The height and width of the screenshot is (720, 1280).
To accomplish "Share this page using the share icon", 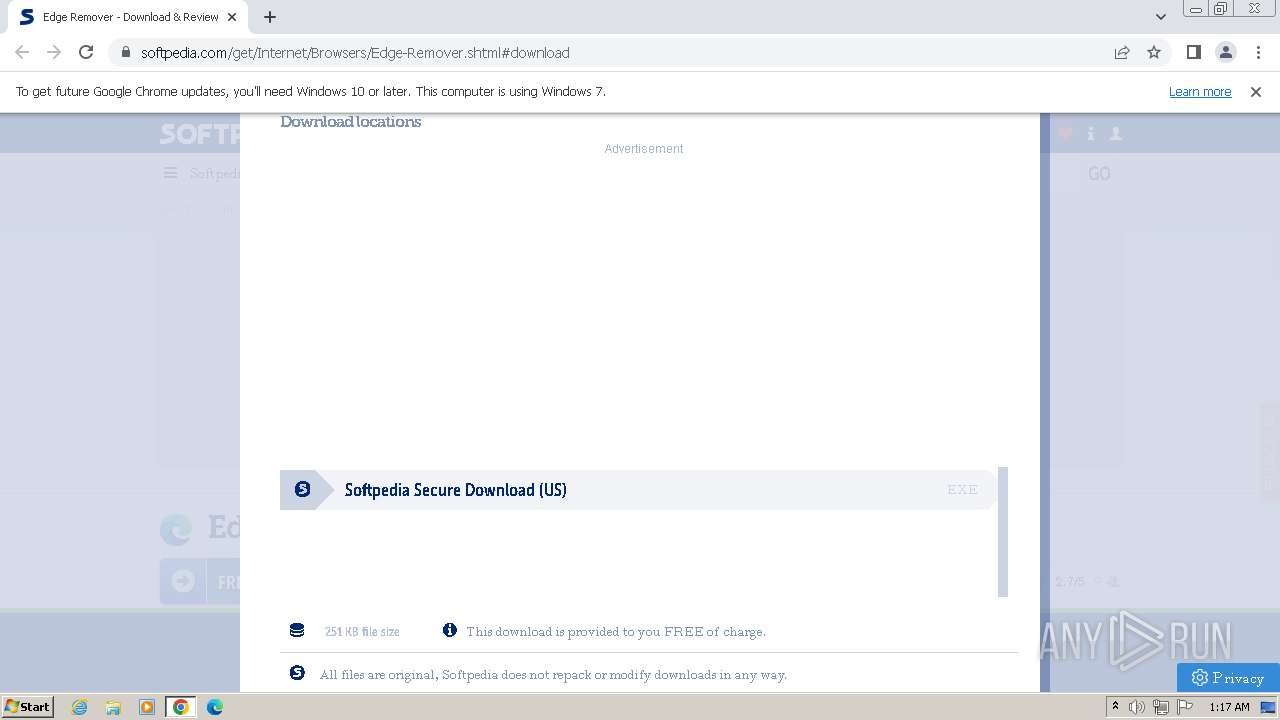I will tap(1122, 53).
